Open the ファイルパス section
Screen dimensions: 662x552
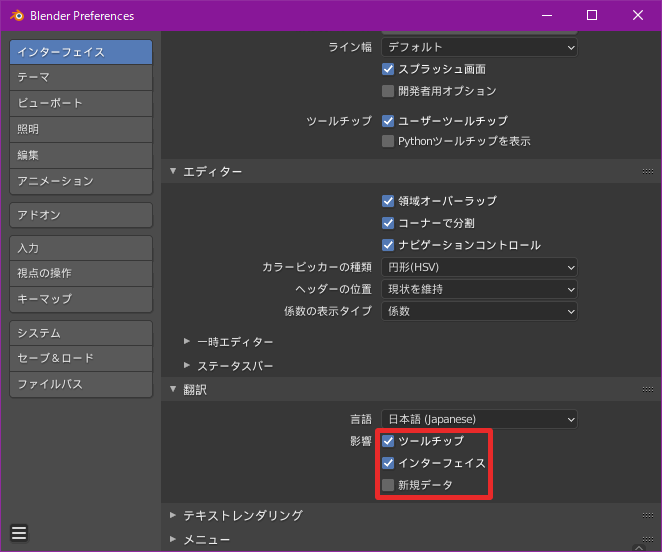coord(81,384)
